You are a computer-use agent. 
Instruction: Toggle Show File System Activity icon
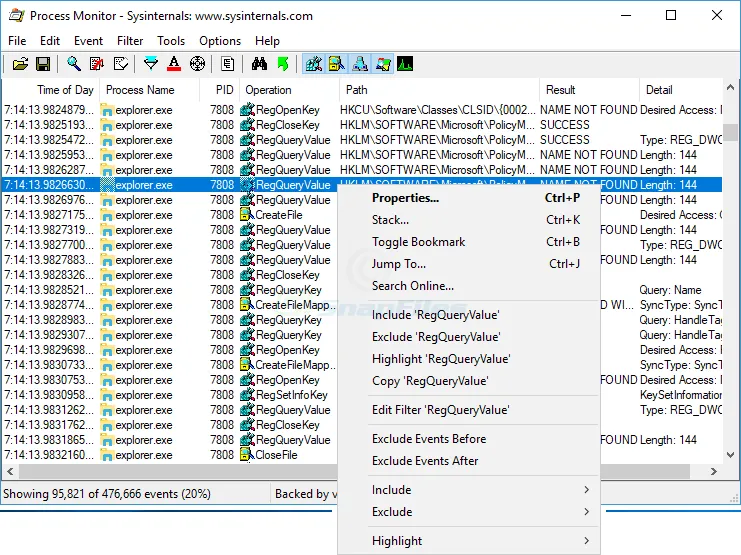point(336,64)
